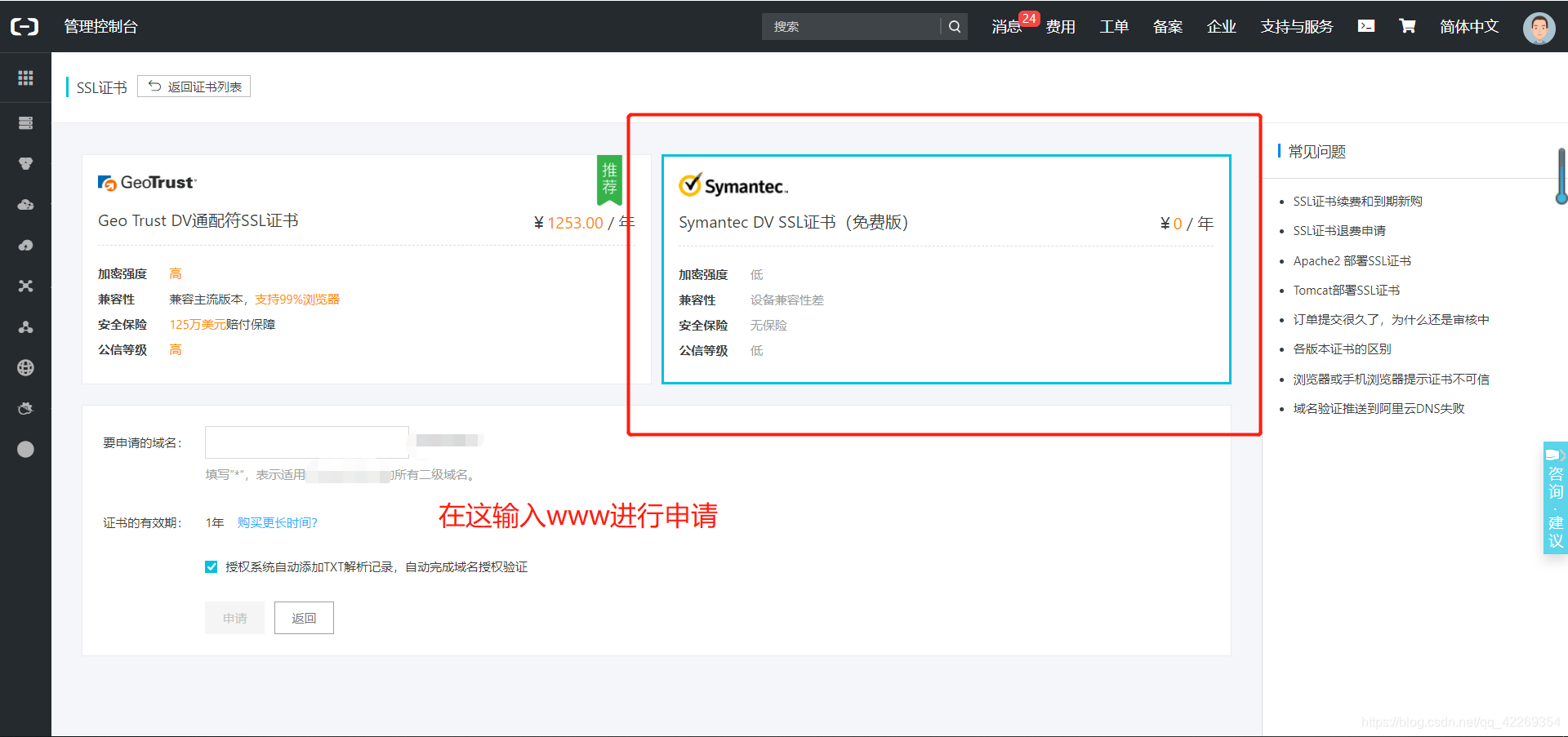The height and width of the screenshot is (737, 1568).
Task: Open the three-node share sidebar icon
Action: [x=25, y=326]
